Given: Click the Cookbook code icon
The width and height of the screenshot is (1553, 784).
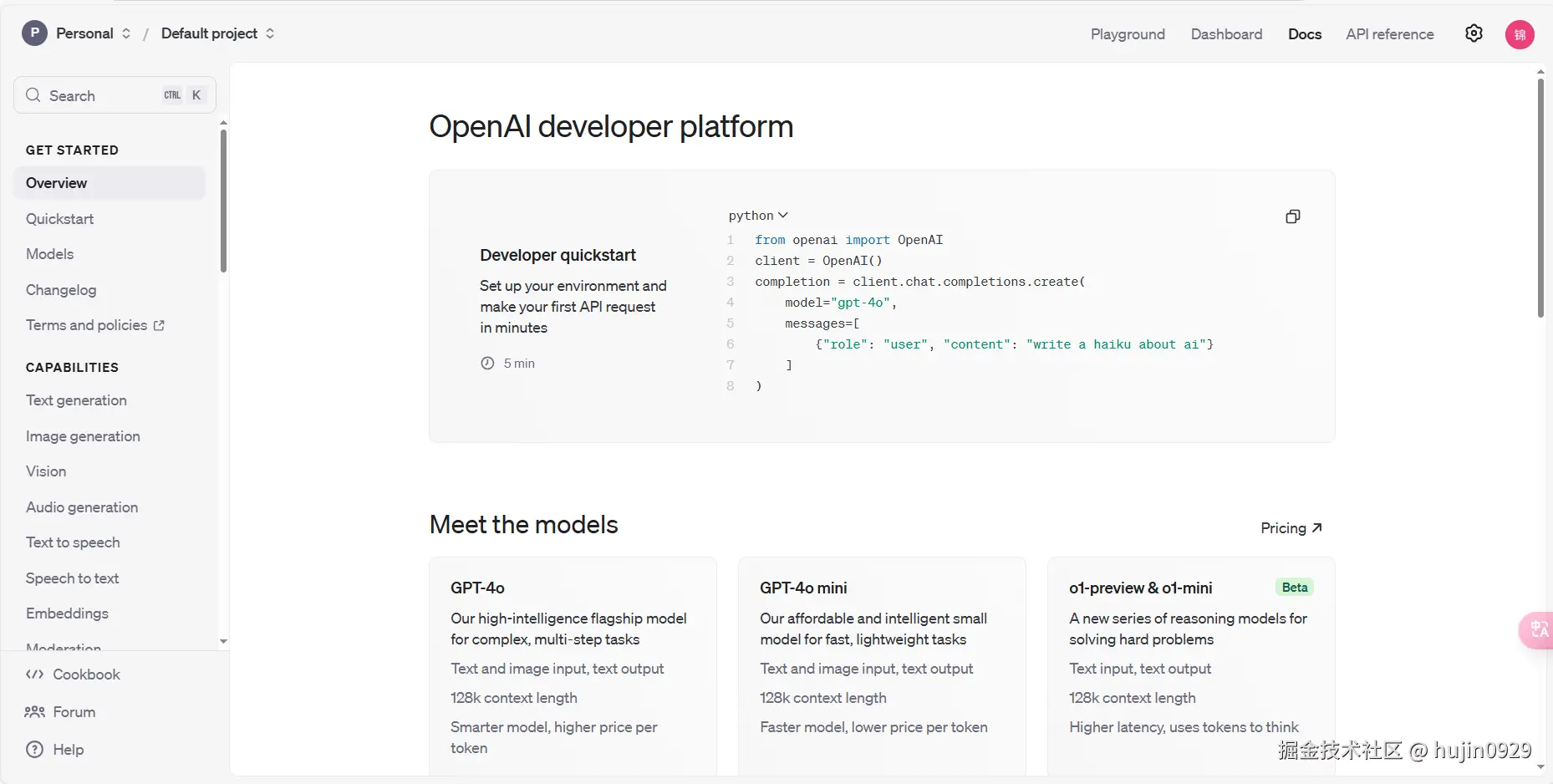Looking at the screenshot, I should 34,675.
